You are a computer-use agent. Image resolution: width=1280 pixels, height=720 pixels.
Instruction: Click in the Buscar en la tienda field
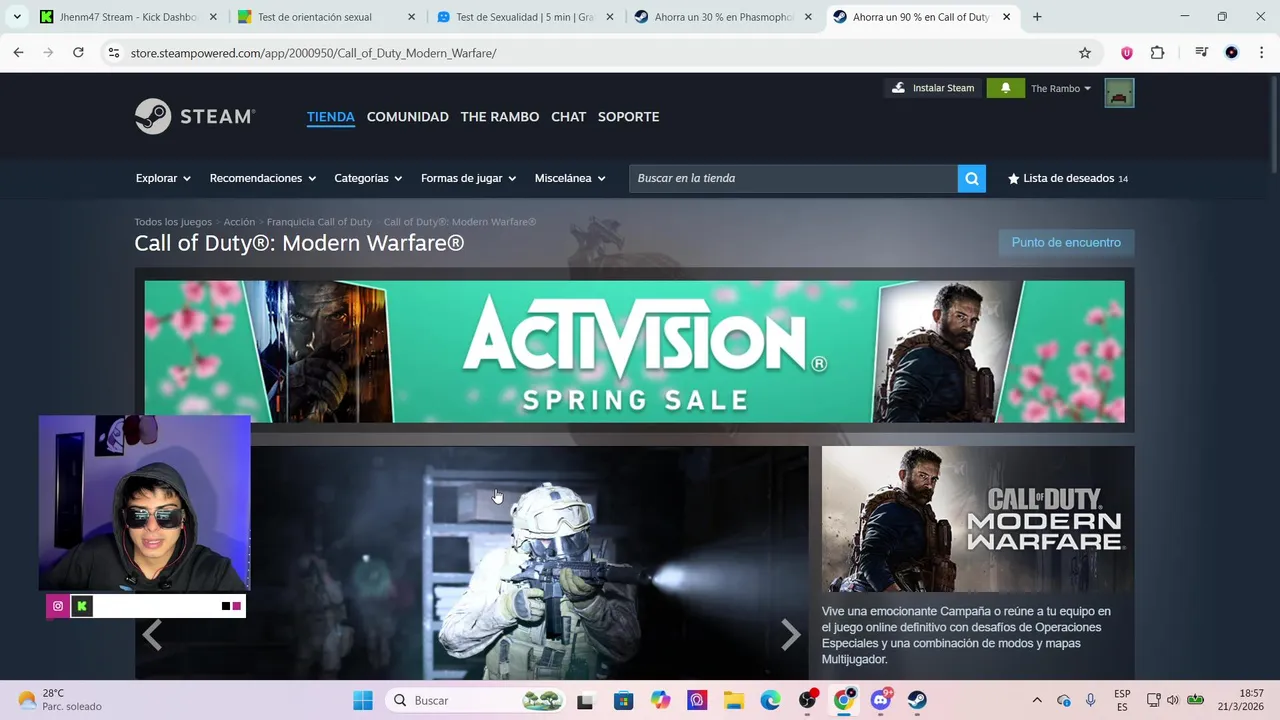point(793,178)
